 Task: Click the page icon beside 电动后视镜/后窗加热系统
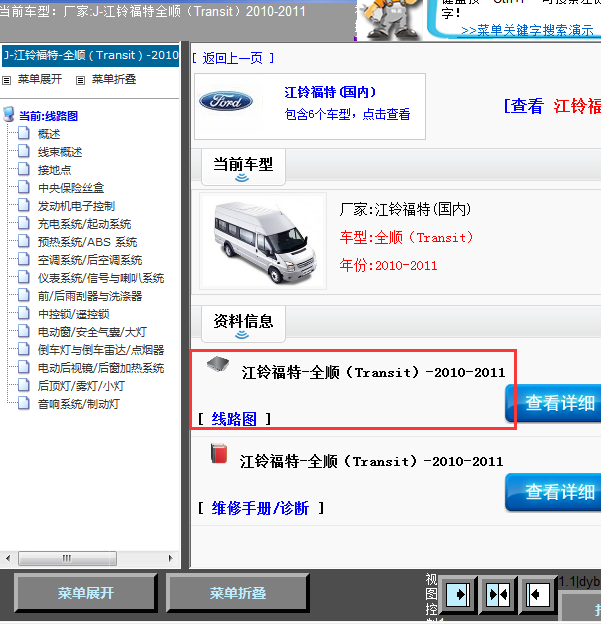(x=24, y=367)
